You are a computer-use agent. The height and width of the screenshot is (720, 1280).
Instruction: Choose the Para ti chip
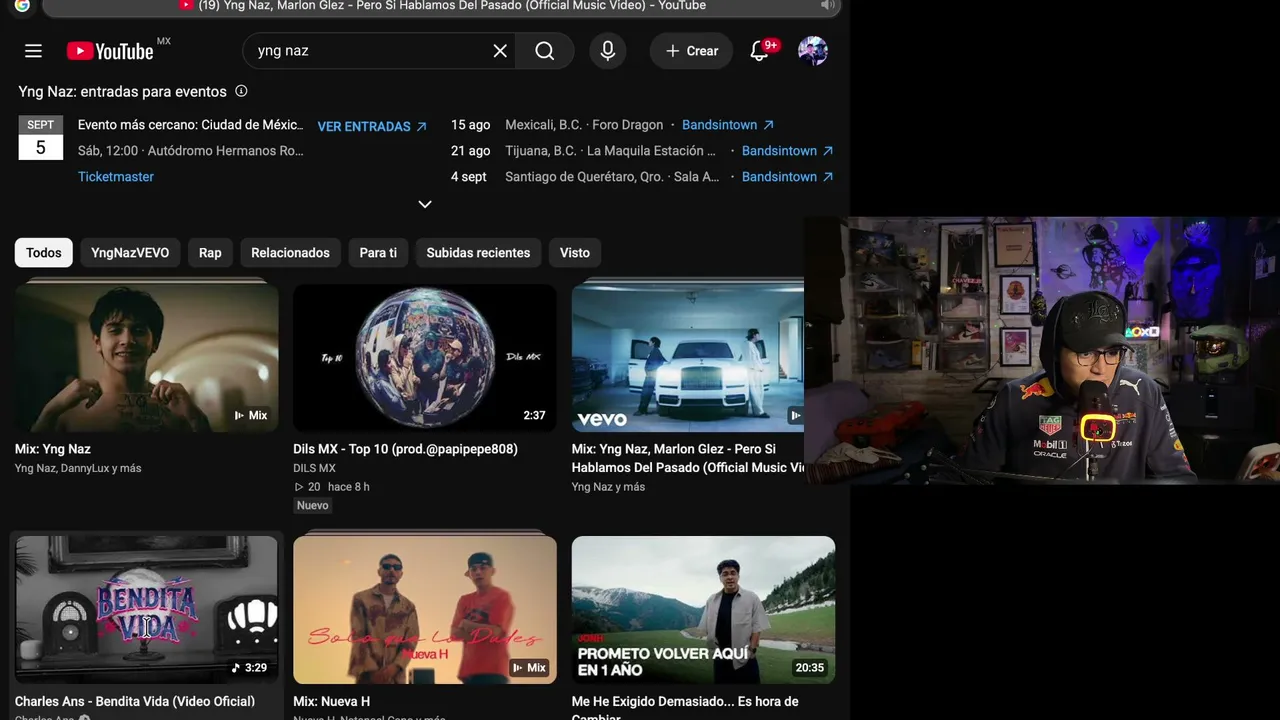[378, 253]
